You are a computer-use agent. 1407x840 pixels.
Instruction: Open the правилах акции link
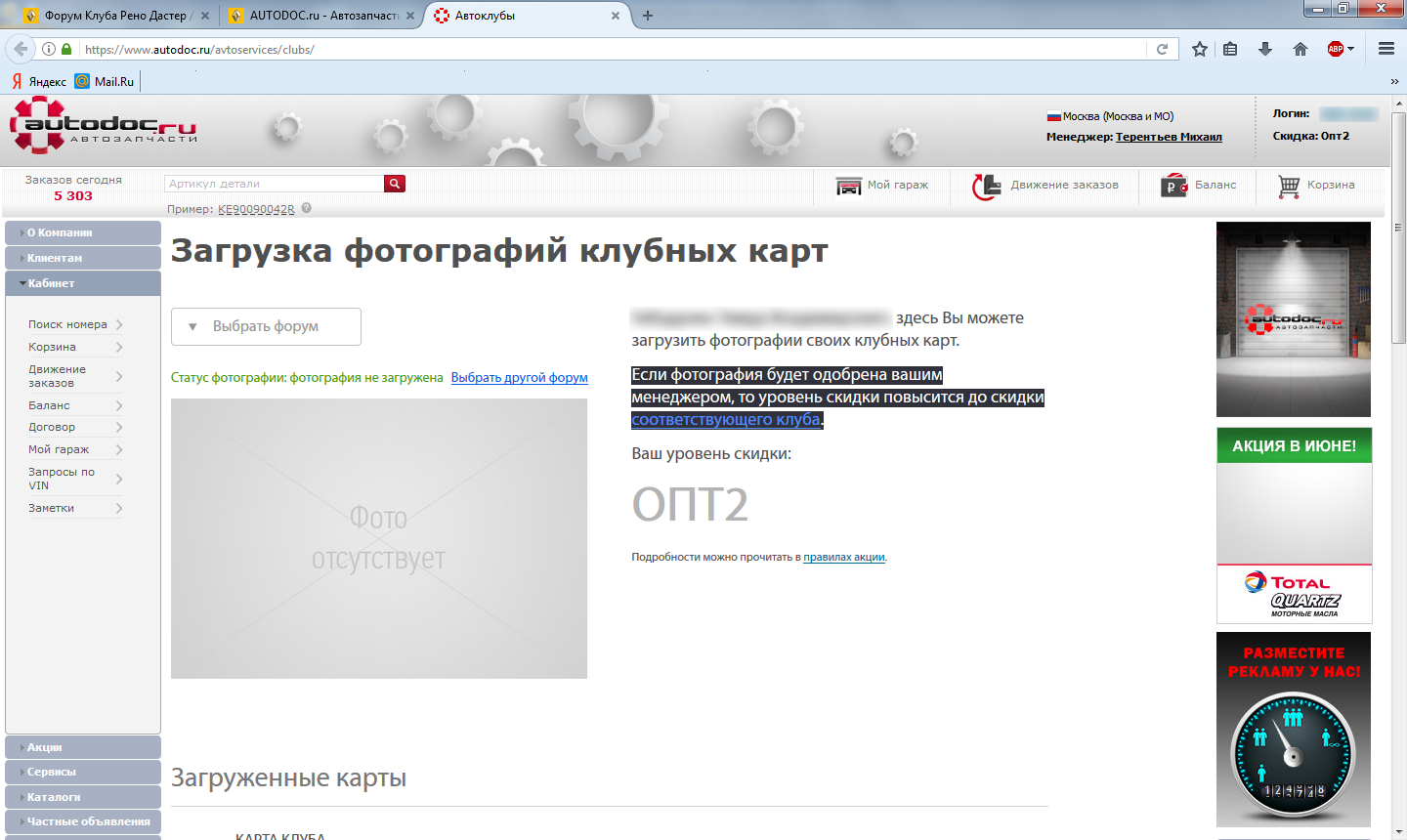(843, 557)
